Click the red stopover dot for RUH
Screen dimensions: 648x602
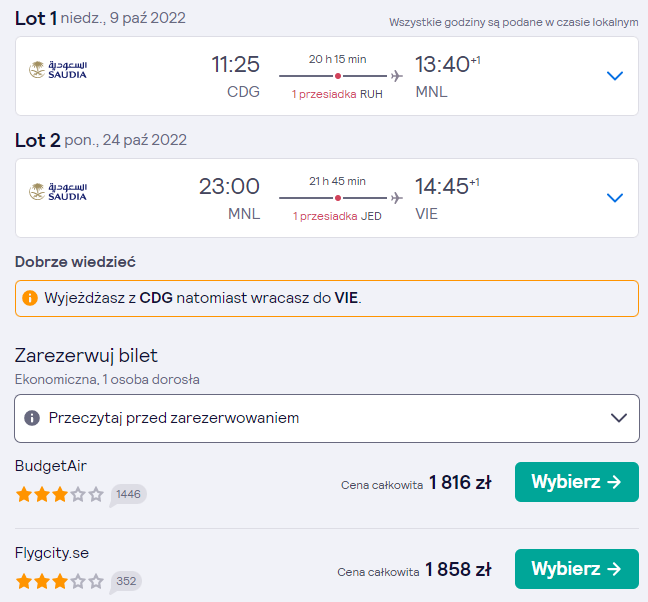pos(338,76)
